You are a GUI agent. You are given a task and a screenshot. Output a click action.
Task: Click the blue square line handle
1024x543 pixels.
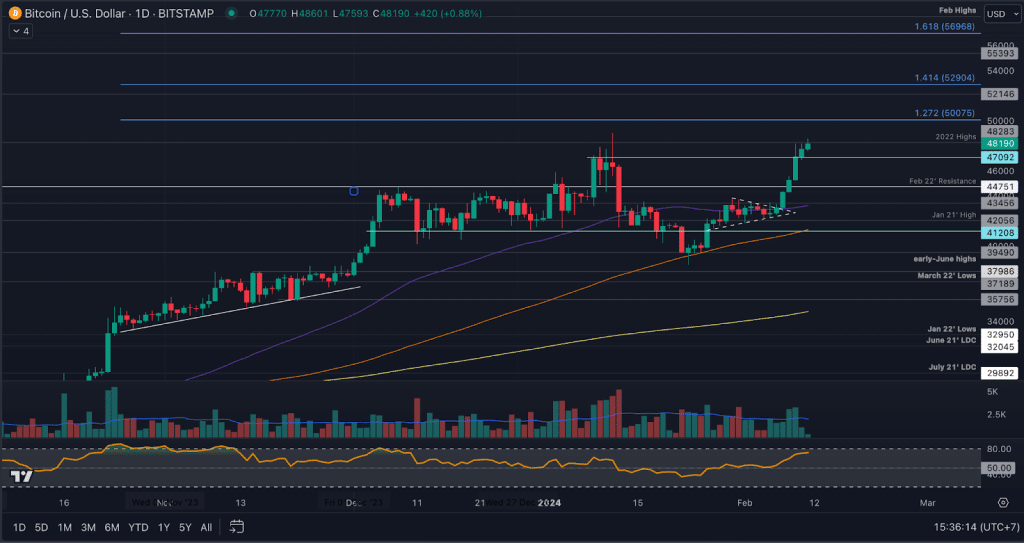(x=354, y=191)
